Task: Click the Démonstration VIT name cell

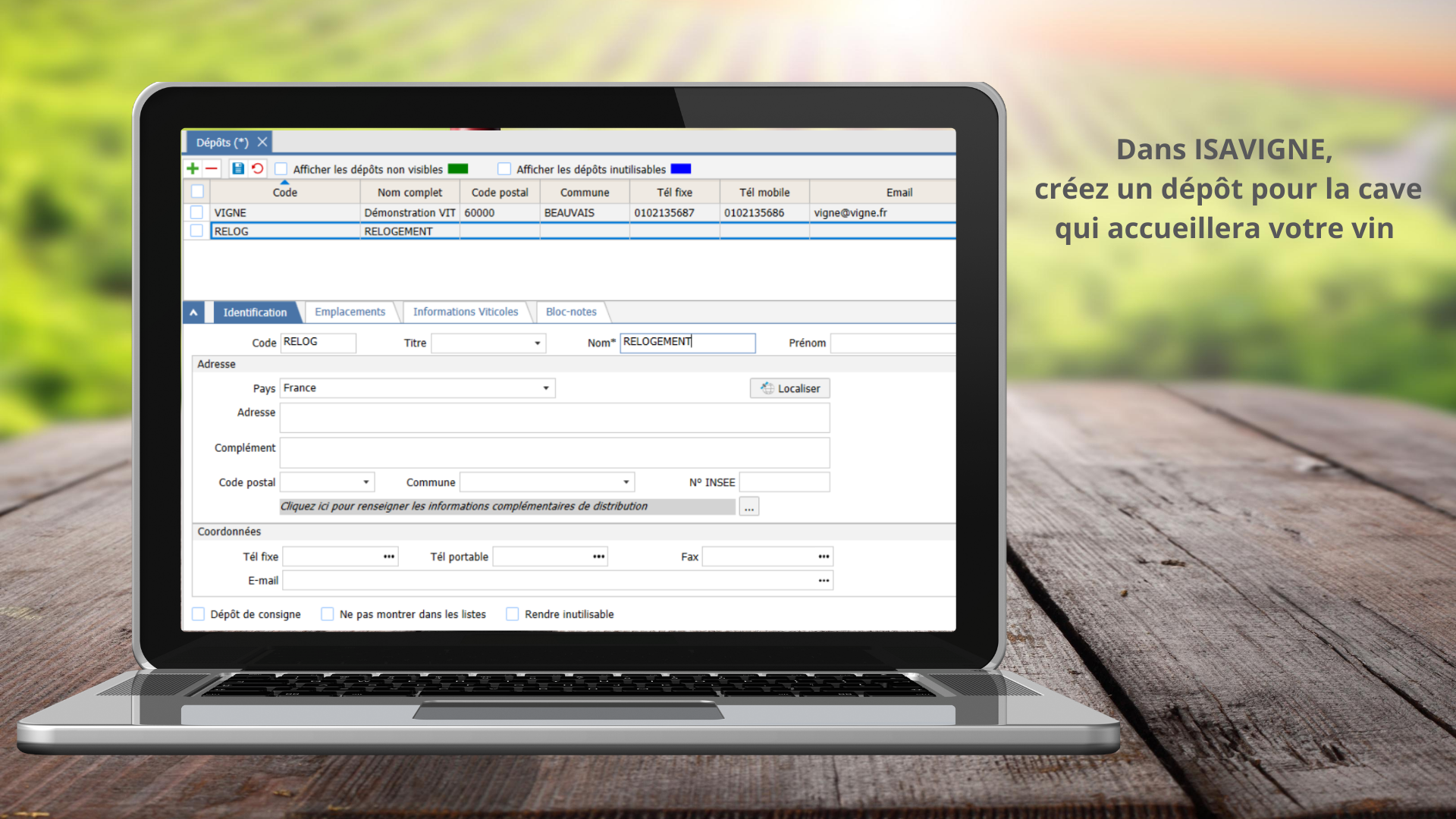Action: click(410, 213)
